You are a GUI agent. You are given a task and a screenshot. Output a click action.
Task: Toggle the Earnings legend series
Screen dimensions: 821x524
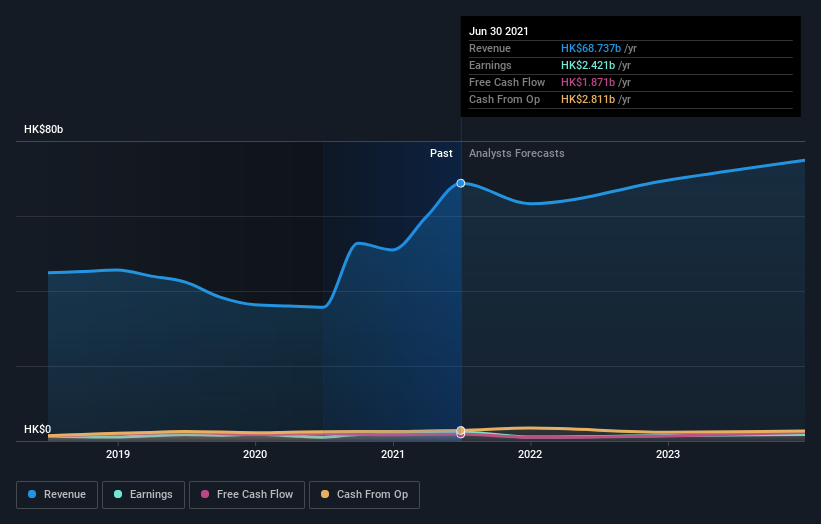coord(143,495)
